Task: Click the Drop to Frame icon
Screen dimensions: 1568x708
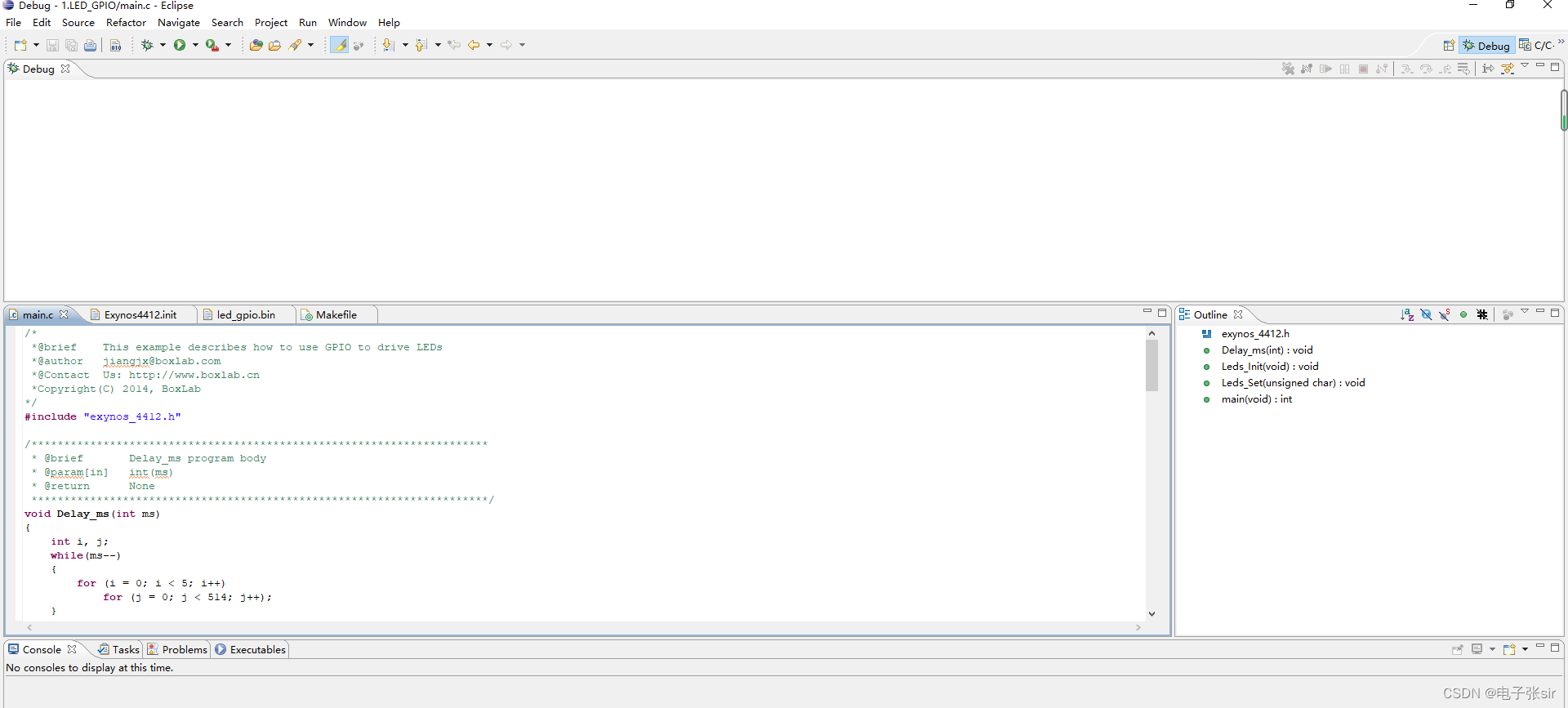Action: click(1463, 69)
